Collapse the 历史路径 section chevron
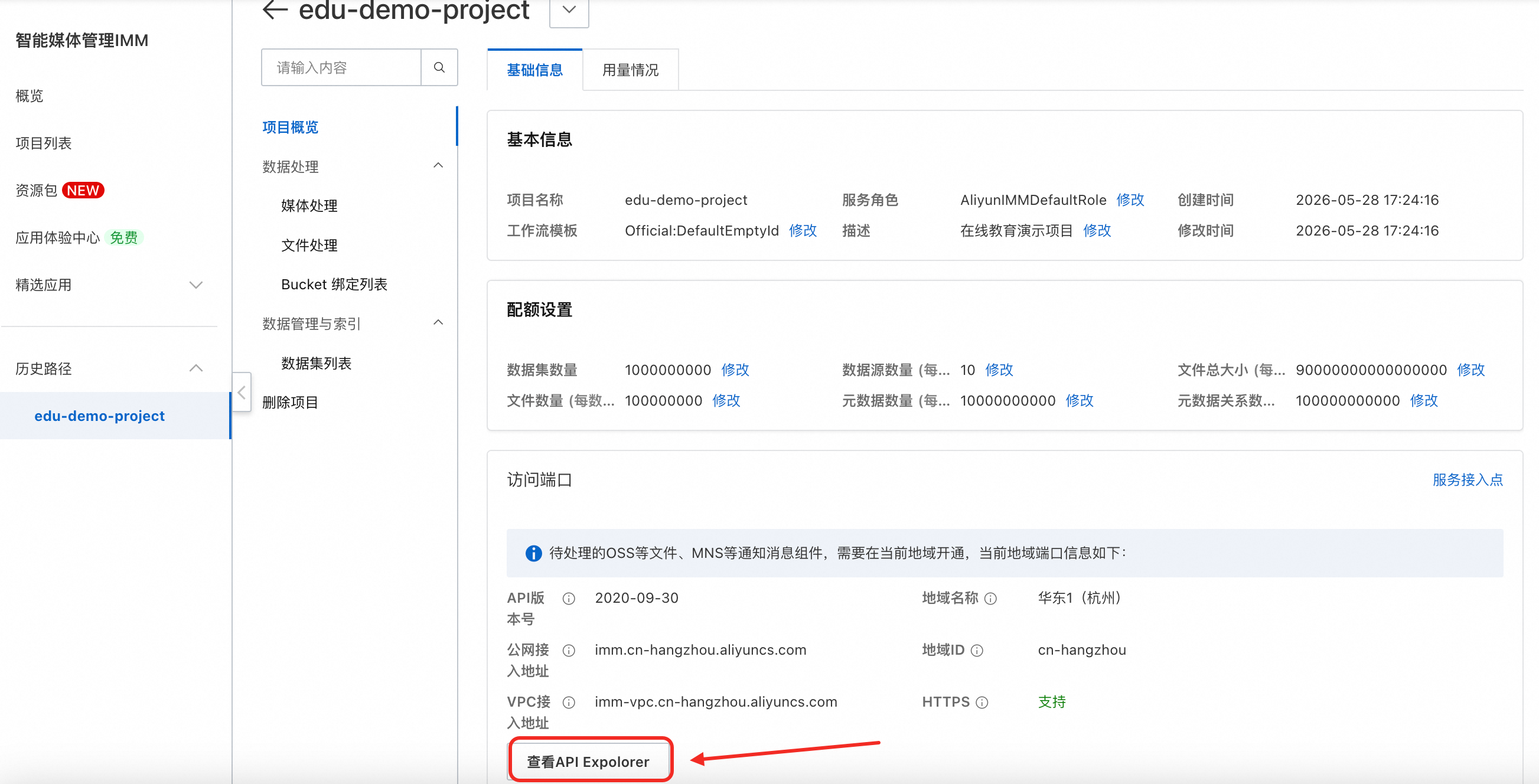The image size is (1539, 784). point(196,368)
